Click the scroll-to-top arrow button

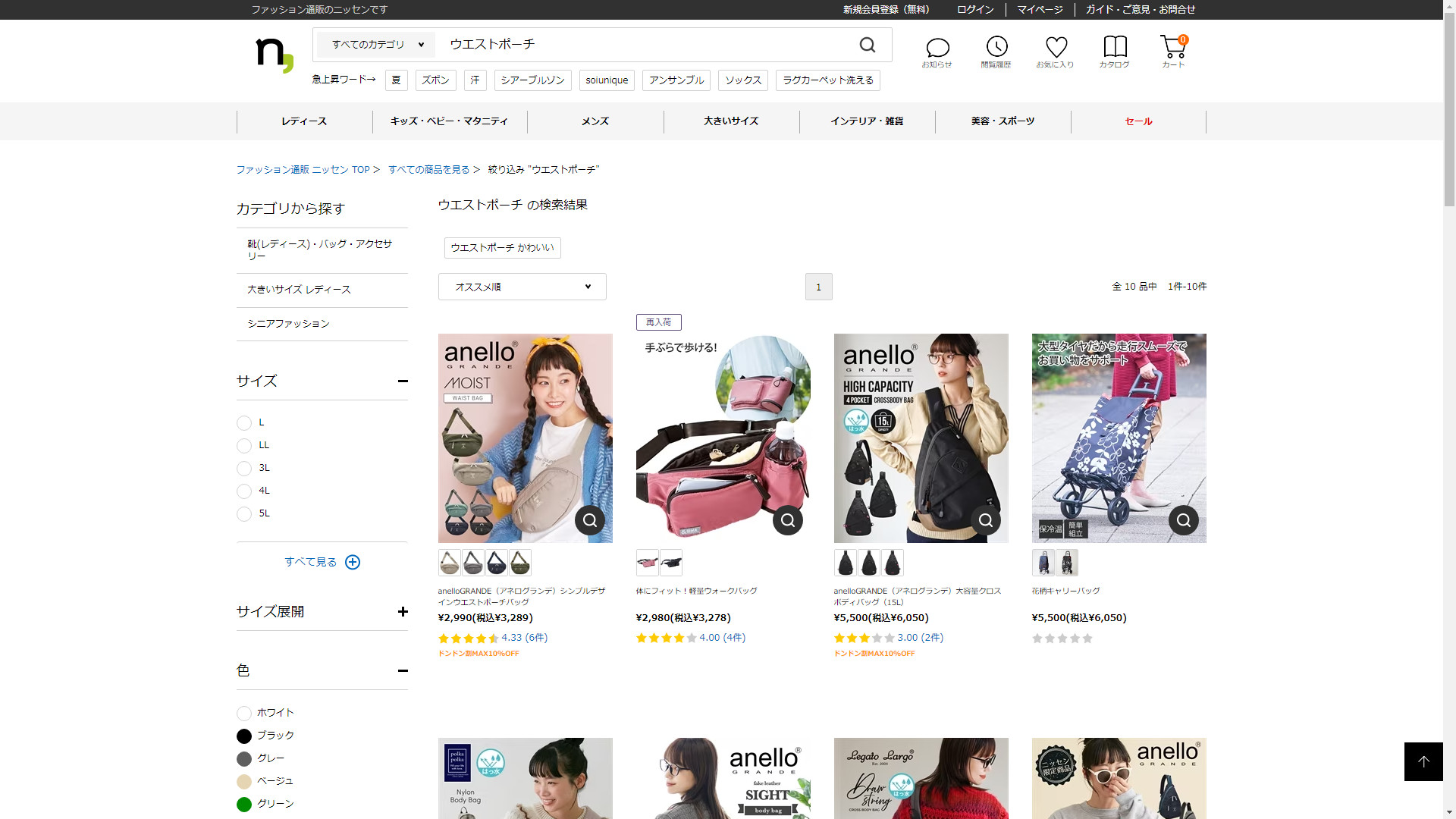click(1423, 761)
